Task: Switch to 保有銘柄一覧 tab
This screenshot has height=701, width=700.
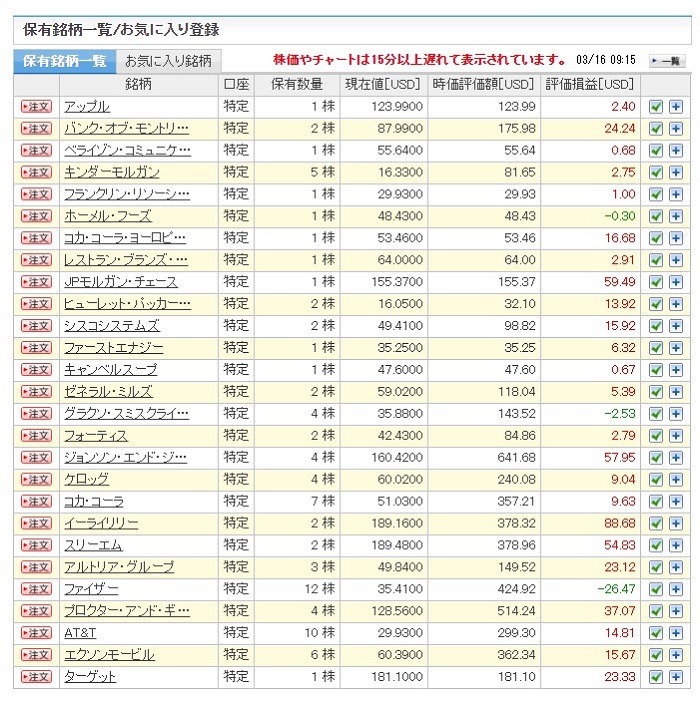Action: click(65, 61)
